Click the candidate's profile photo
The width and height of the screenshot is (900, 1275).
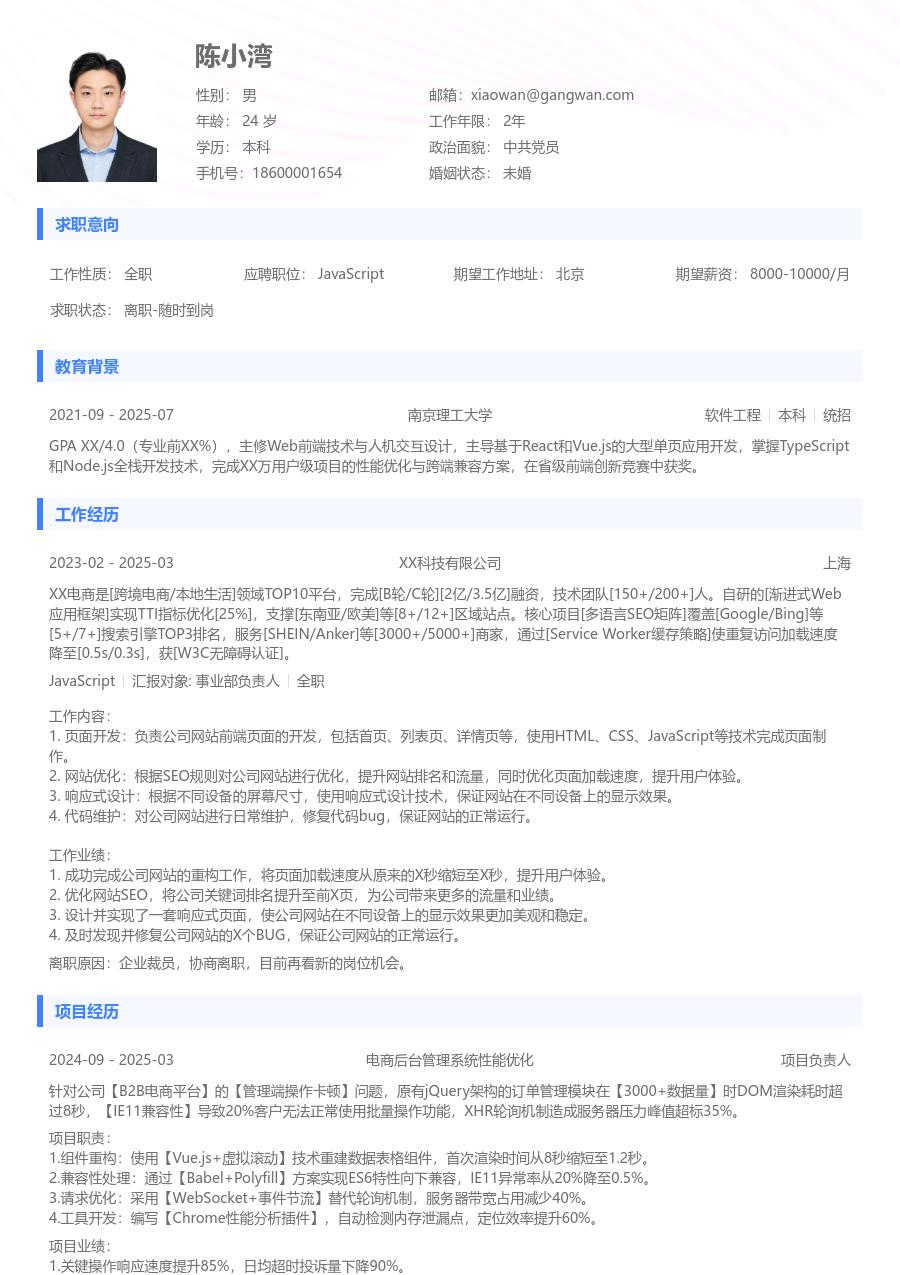pyautogui.click(x=97, y=115)
